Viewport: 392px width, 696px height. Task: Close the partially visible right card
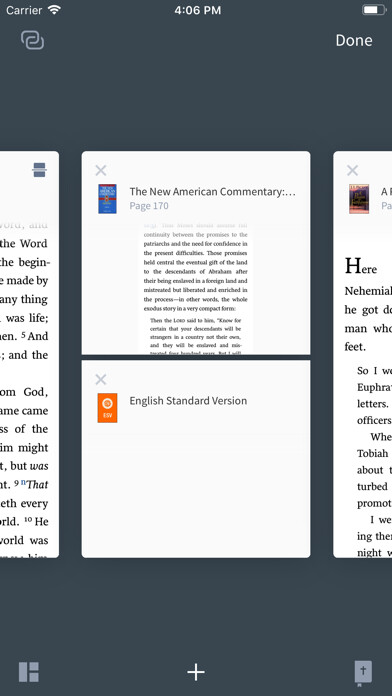(352, 170)
